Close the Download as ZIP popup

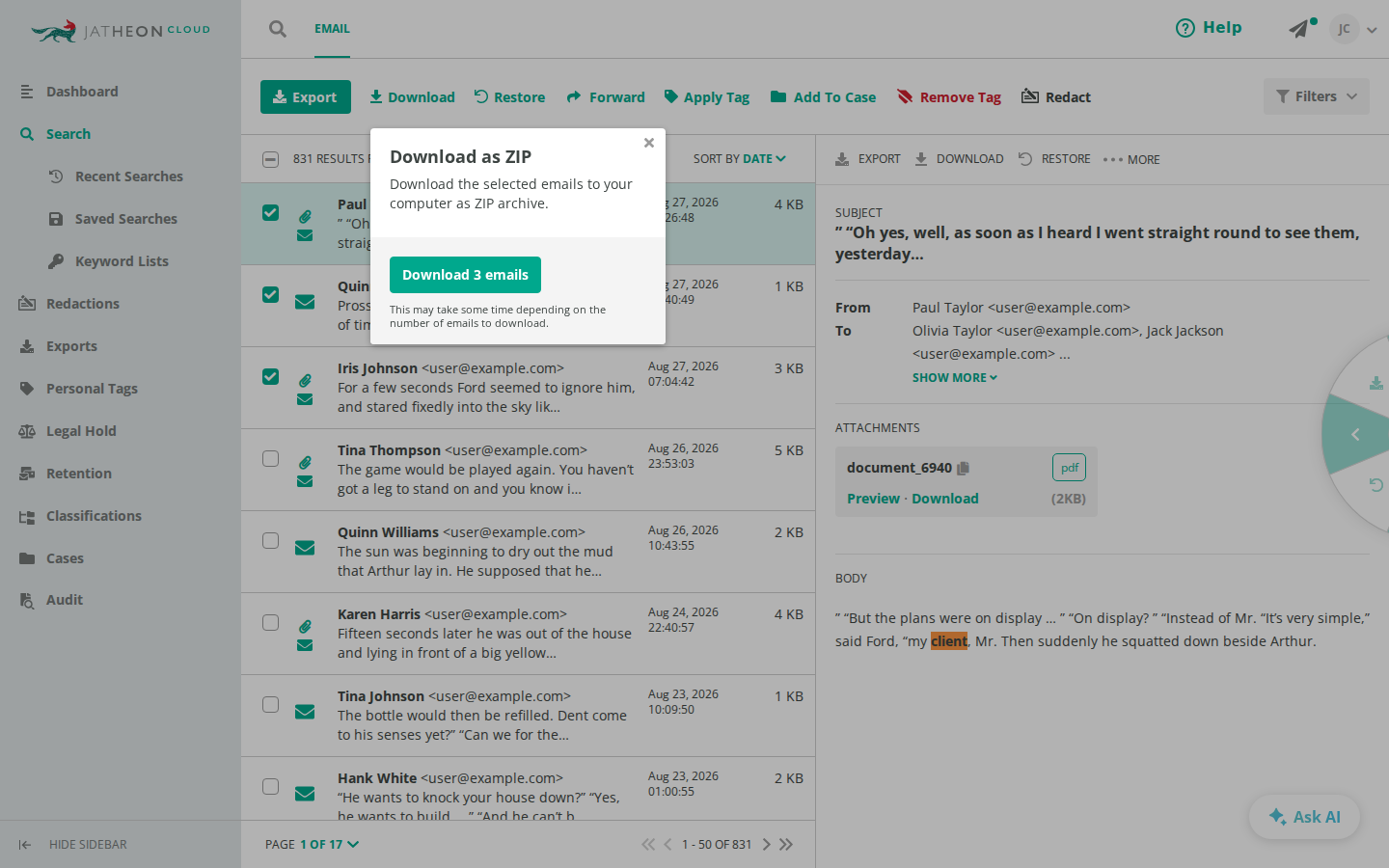coord(649,143)
